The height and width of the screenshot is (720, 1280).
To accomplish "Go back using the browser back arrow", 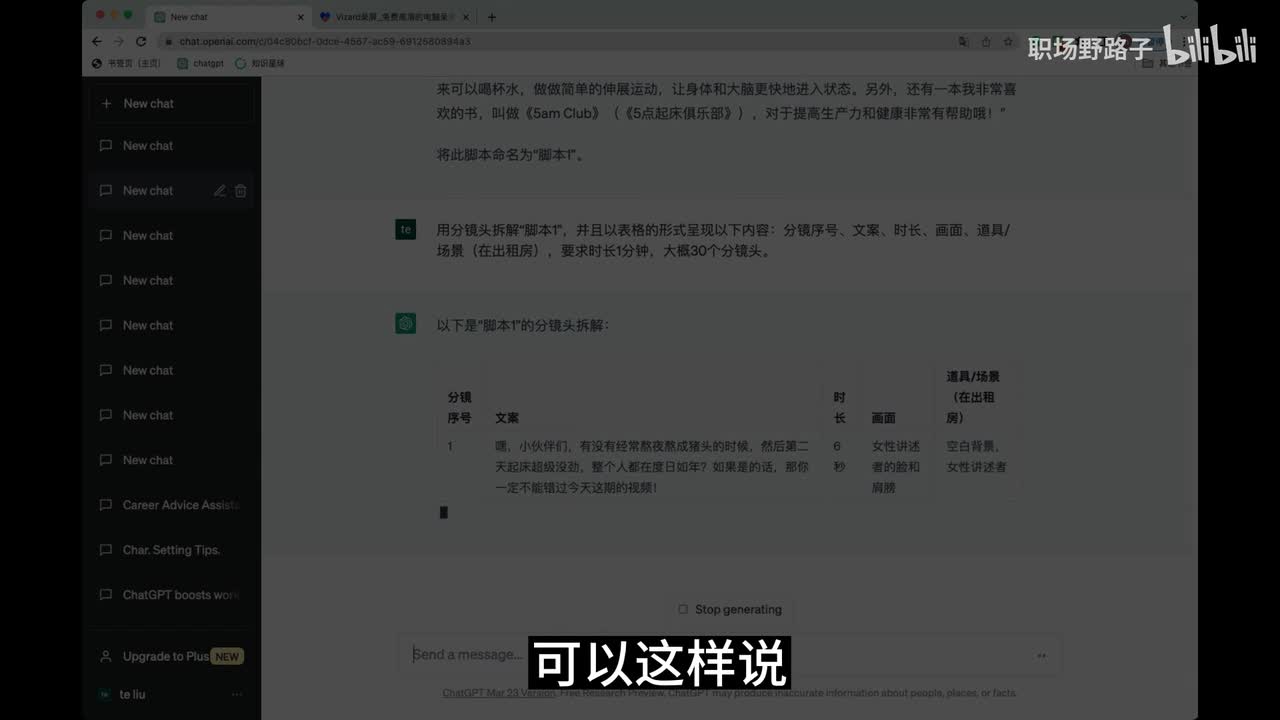I will coord(97,42).
